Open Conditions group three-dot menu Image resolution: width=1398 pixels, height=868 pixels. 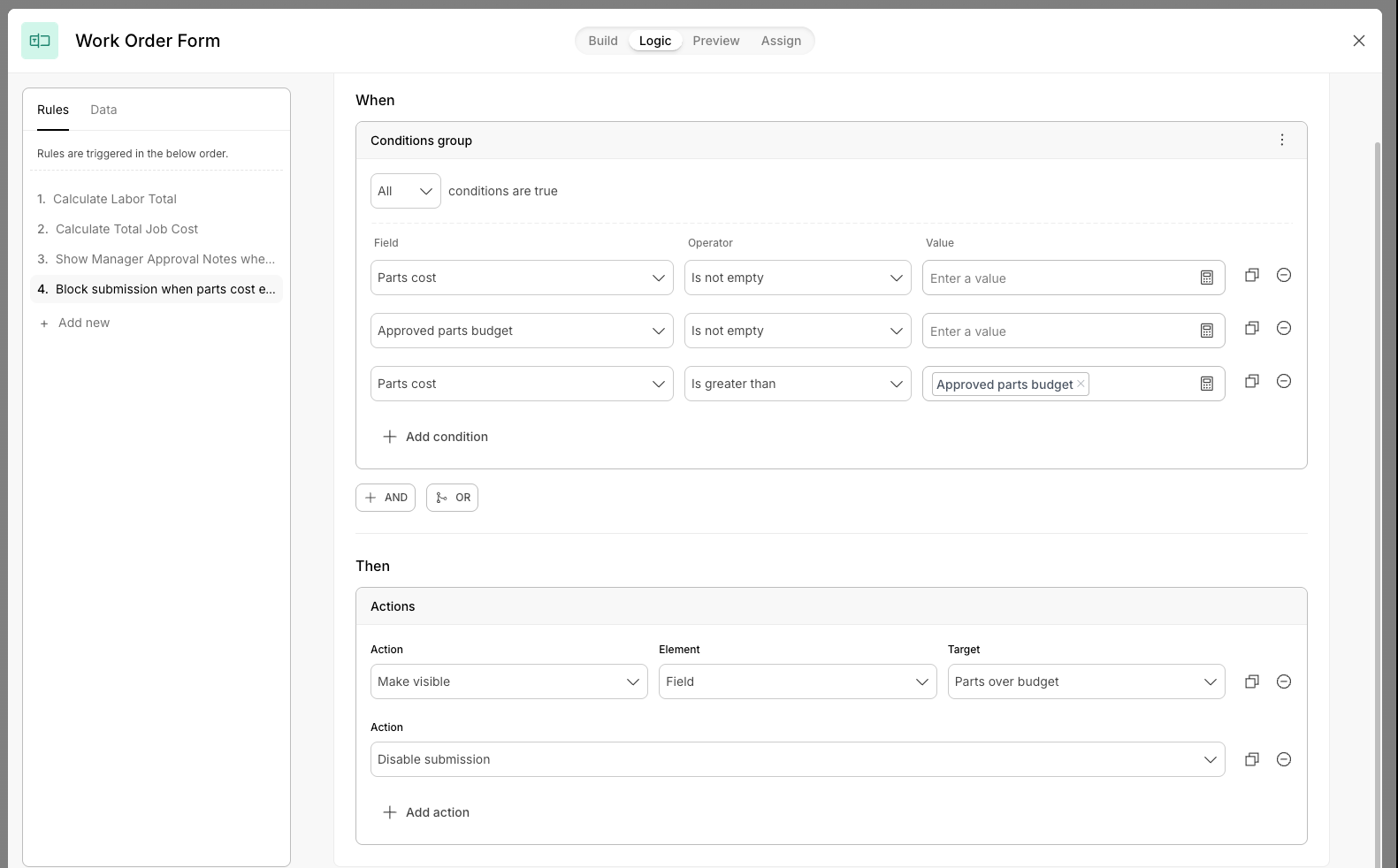pyautogui.click(x=1282, y=140)
